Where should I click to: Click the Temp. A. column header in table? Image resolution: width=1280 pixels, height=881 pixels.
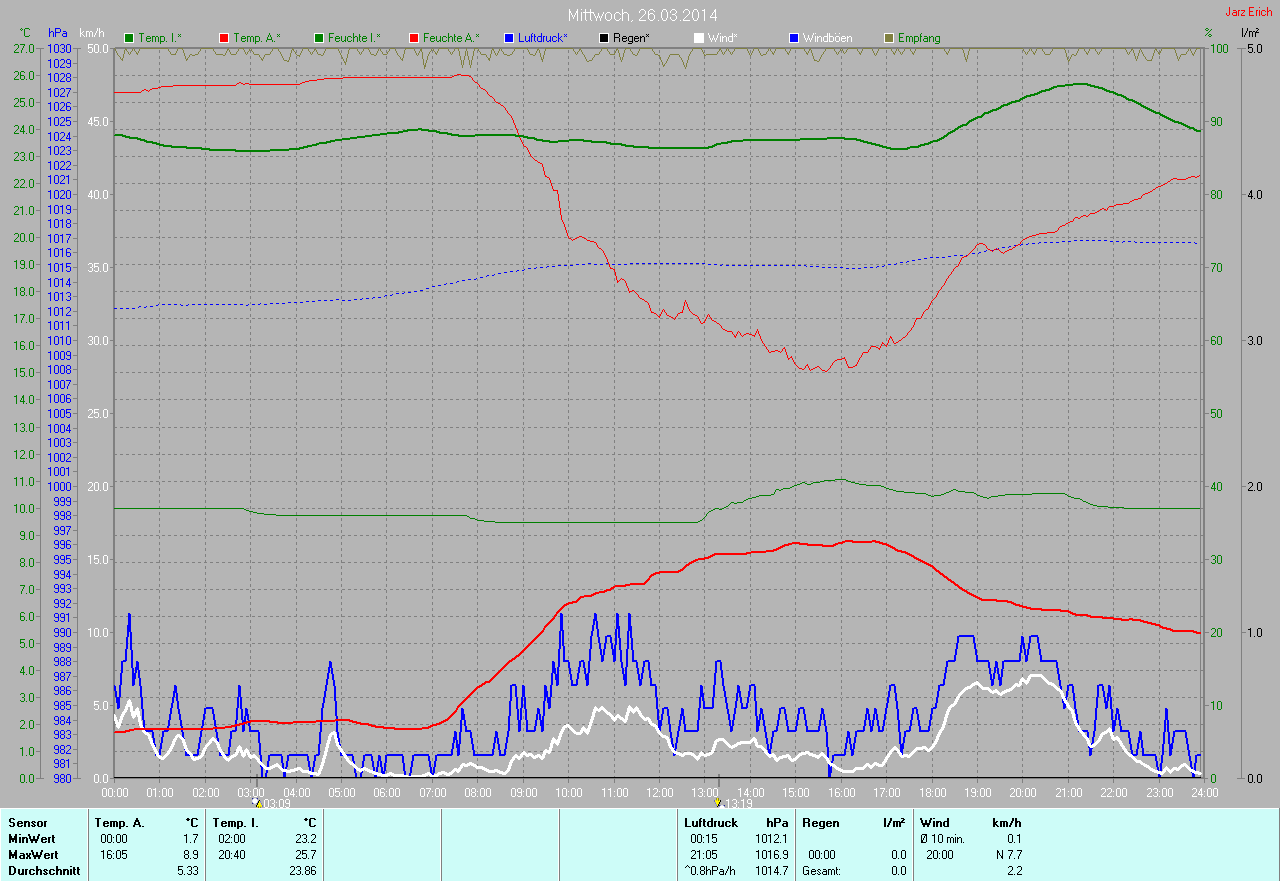pos(119,822)
